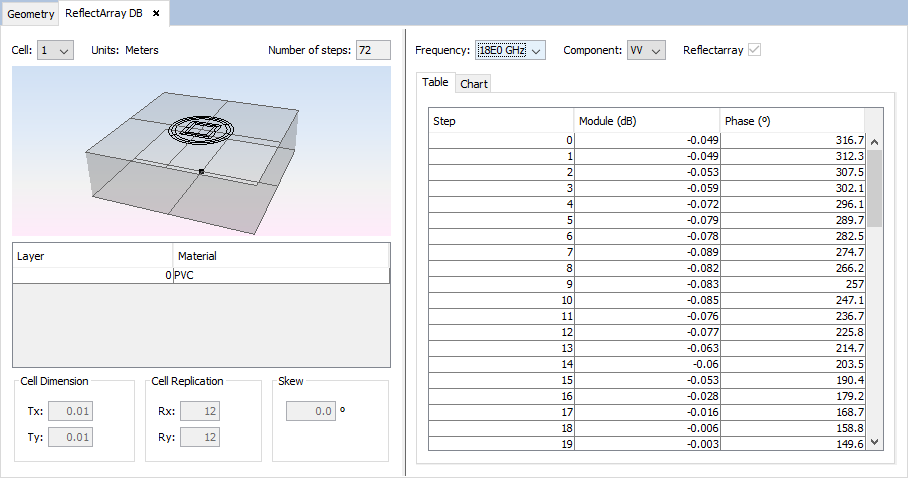Switch to the Geometry tab
Viewport: 908px width, 478px height.
[30, 14]
